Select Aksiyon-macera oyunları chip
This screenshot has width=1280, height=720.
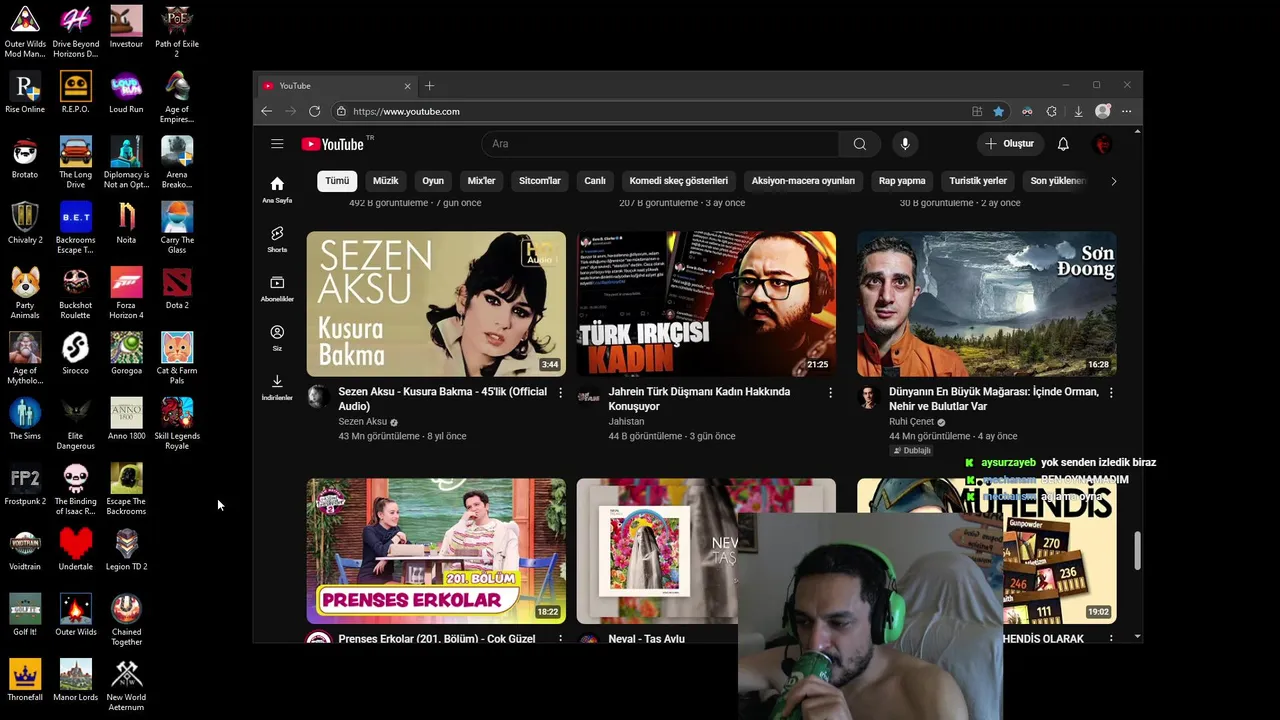coord(803,181)
